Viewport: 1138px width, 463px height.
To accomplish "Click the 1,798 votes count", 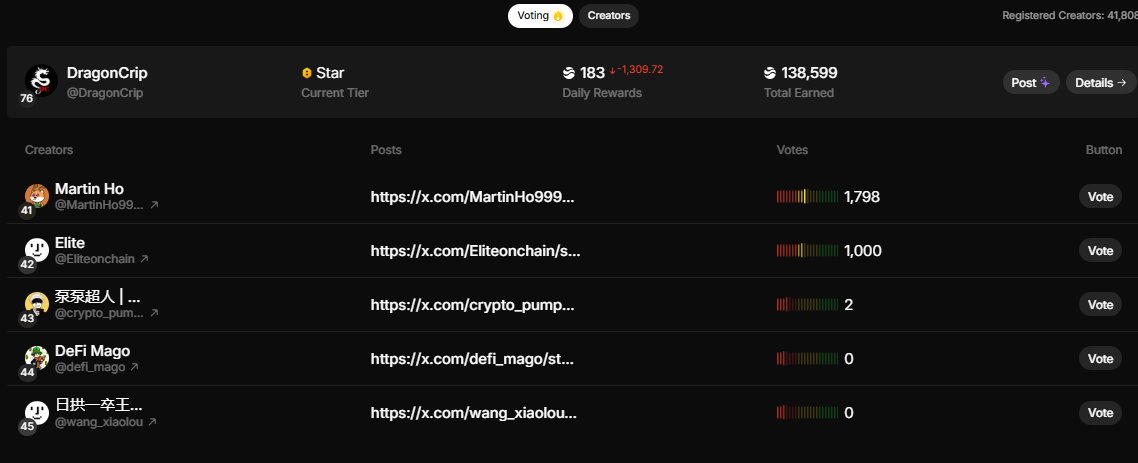I will [x=862, y=197].
